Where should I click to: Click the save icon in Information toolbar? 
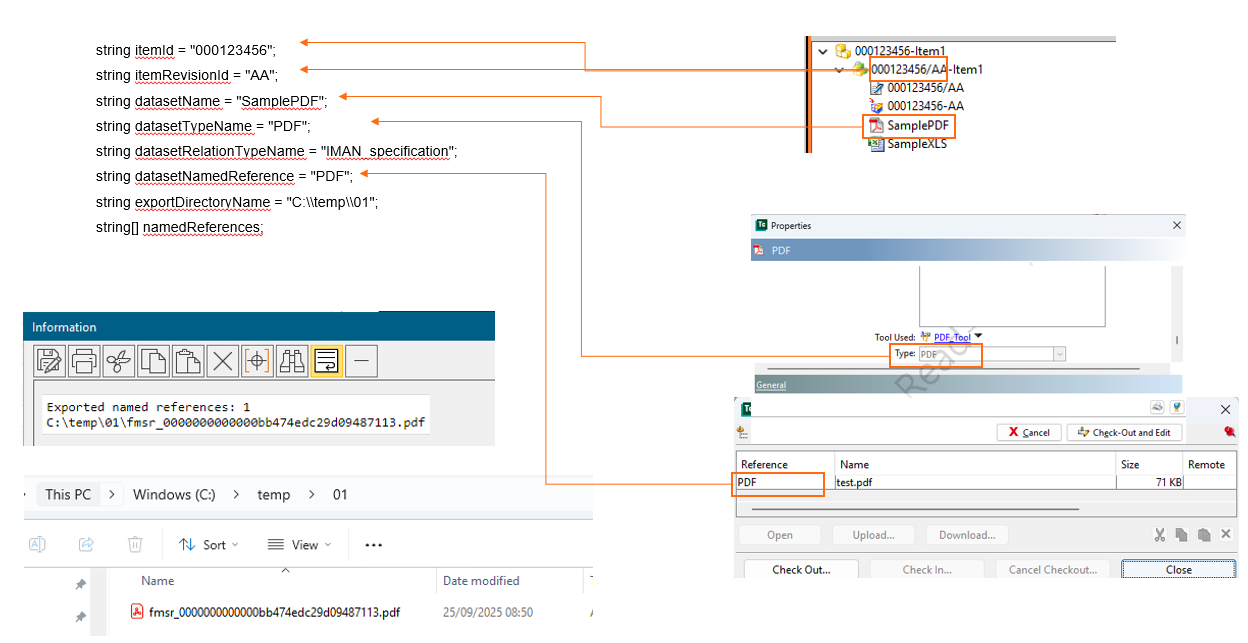tap(49, 361)
